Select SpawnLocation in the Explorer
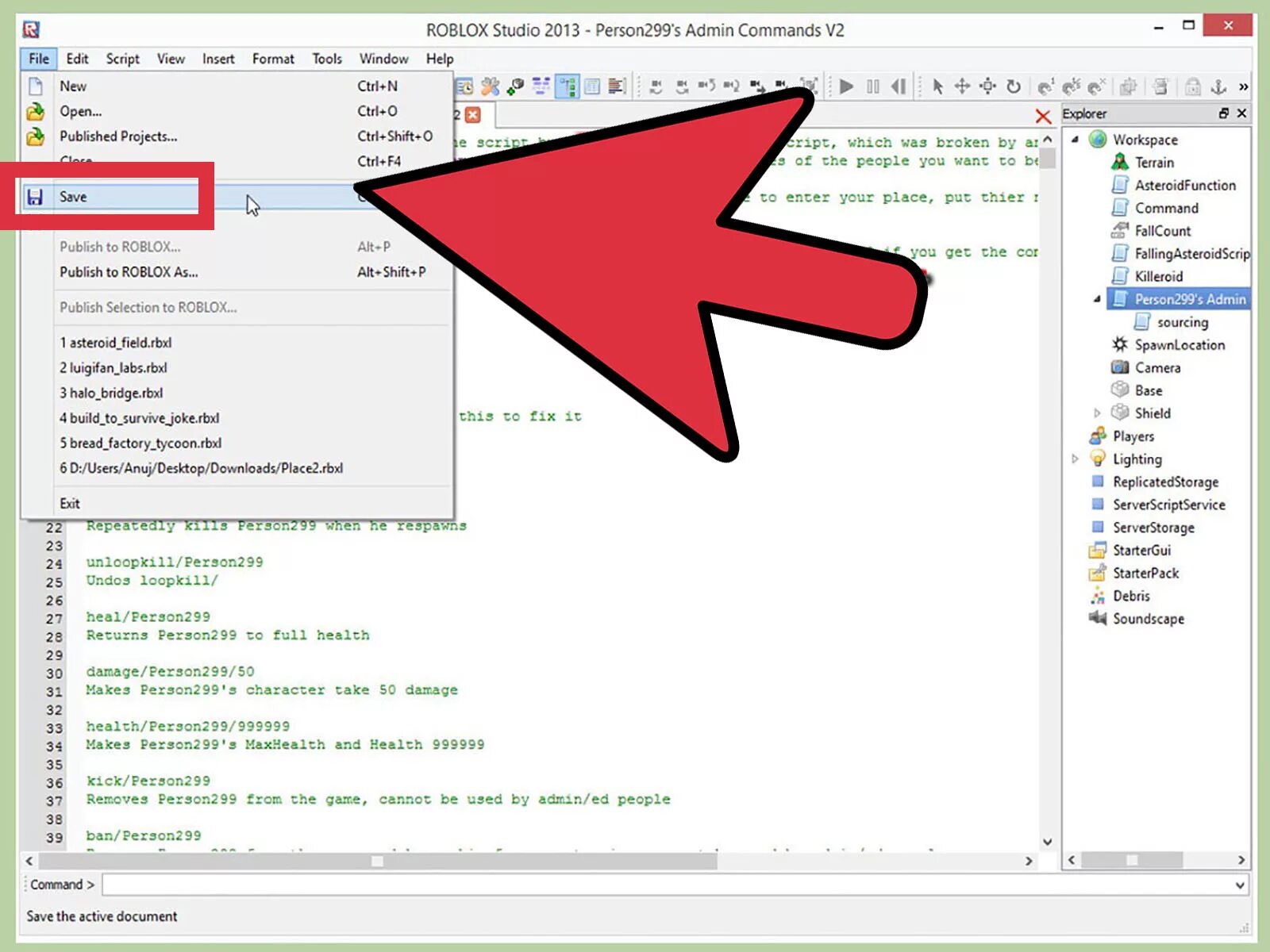 tap(1180, 345)
